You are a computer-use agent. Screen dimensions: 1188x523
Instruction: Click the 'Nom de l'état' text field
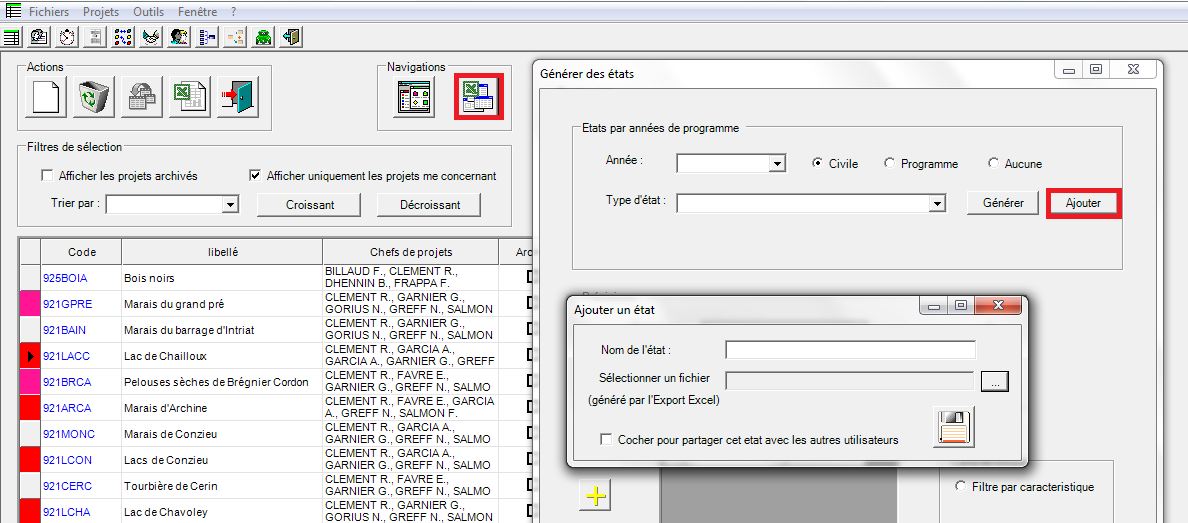pyautogui.click(x=849, y=350)
